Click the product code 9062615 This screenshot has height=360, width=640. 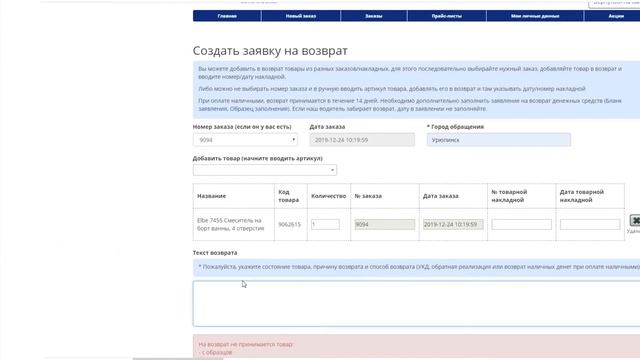289,224
